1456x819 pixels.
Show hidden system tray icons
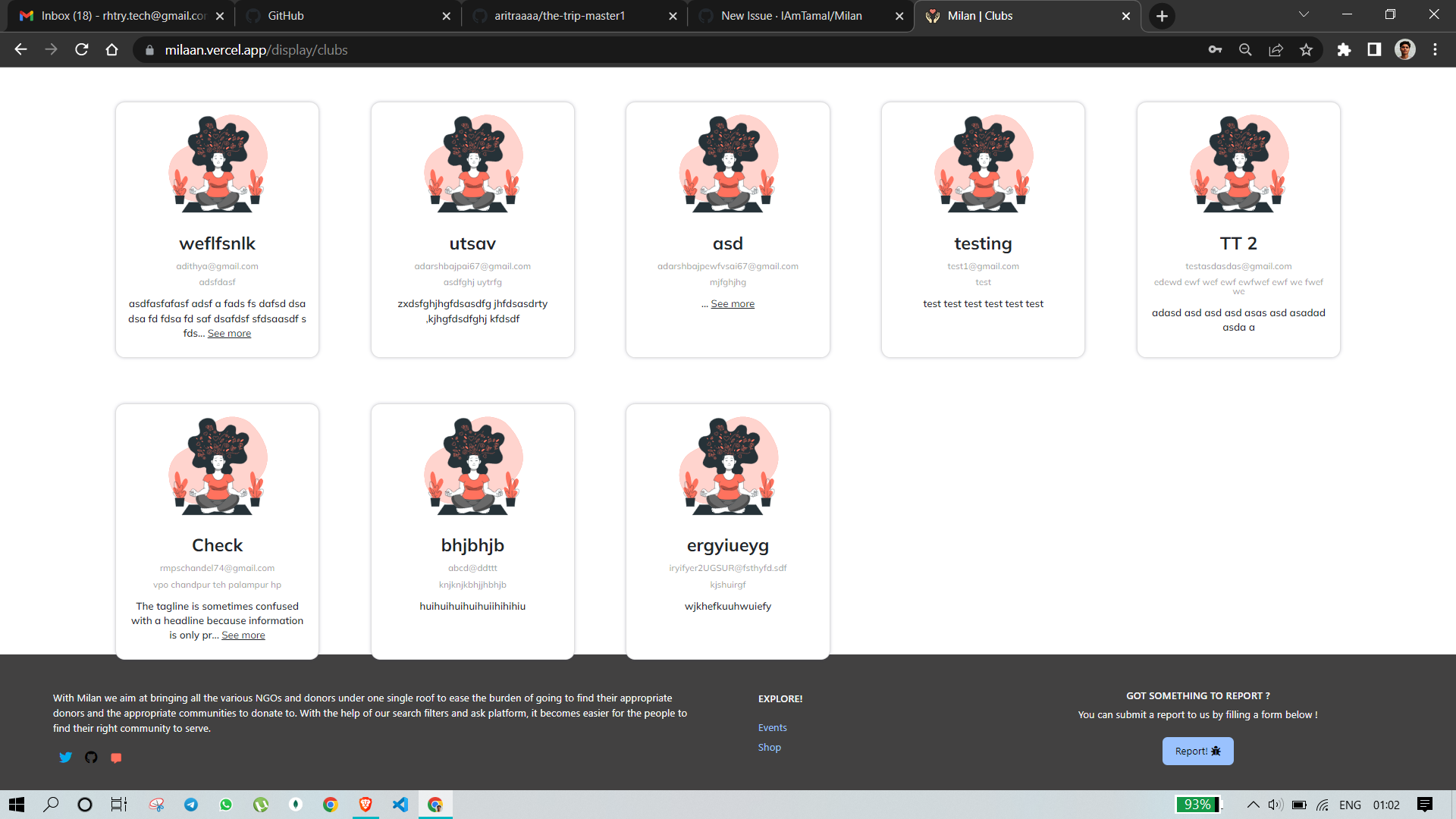point(1253,805)
